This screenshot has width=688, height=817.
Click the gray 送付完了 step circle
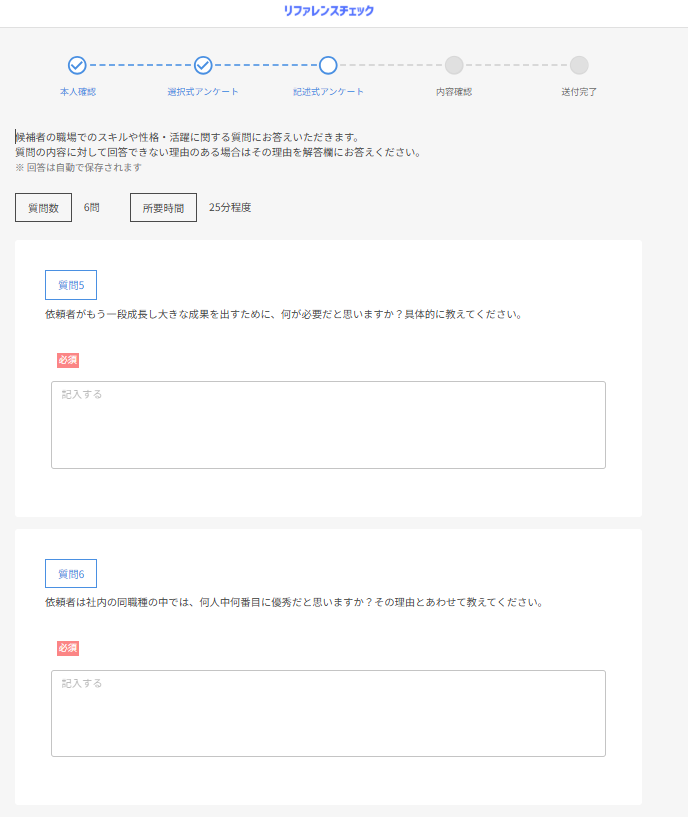[x=579, y=65]
